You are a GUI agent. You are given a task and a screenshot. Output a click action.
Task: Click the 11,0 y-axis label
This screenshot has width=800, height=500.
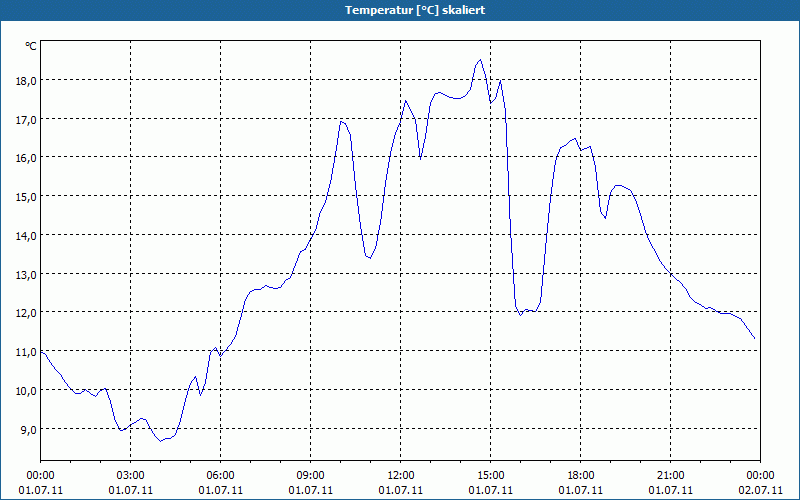pyautogui.click(x=27, y=352)
